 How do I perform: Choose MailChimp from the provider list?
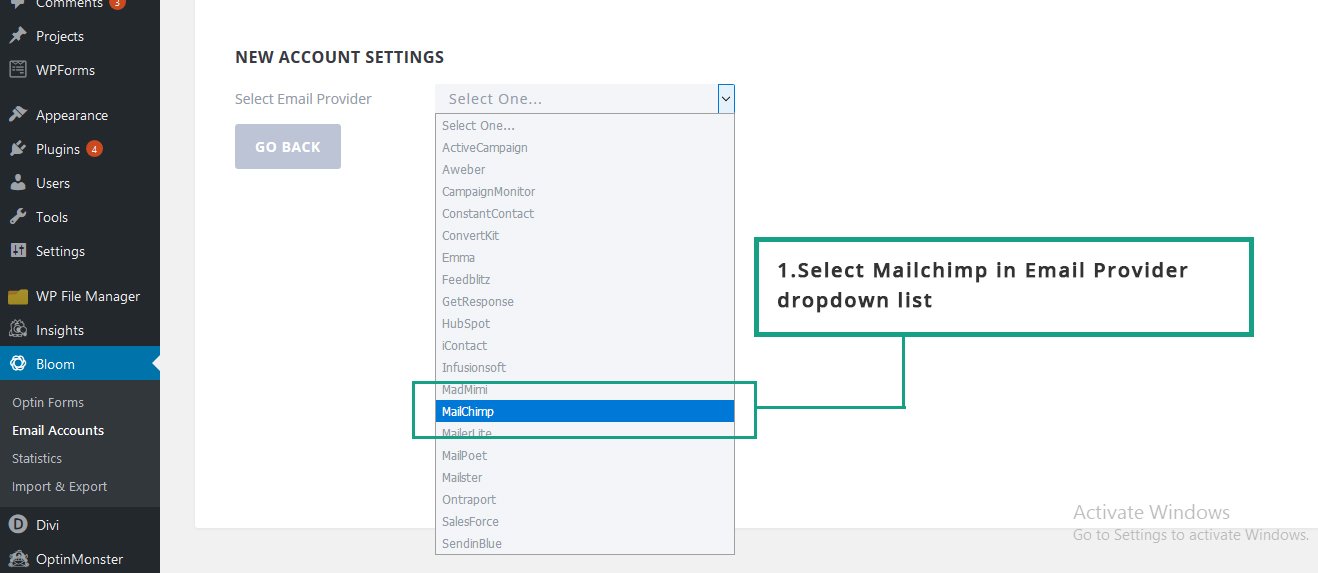[x=585, y=411]
